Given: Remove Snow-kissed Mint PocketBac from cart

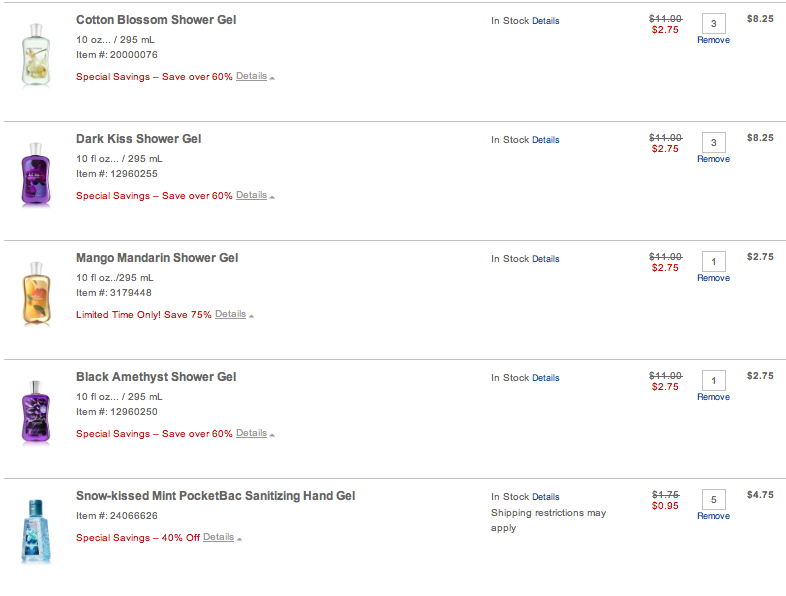Looking at the screenshot, I should tap(713, 516).
